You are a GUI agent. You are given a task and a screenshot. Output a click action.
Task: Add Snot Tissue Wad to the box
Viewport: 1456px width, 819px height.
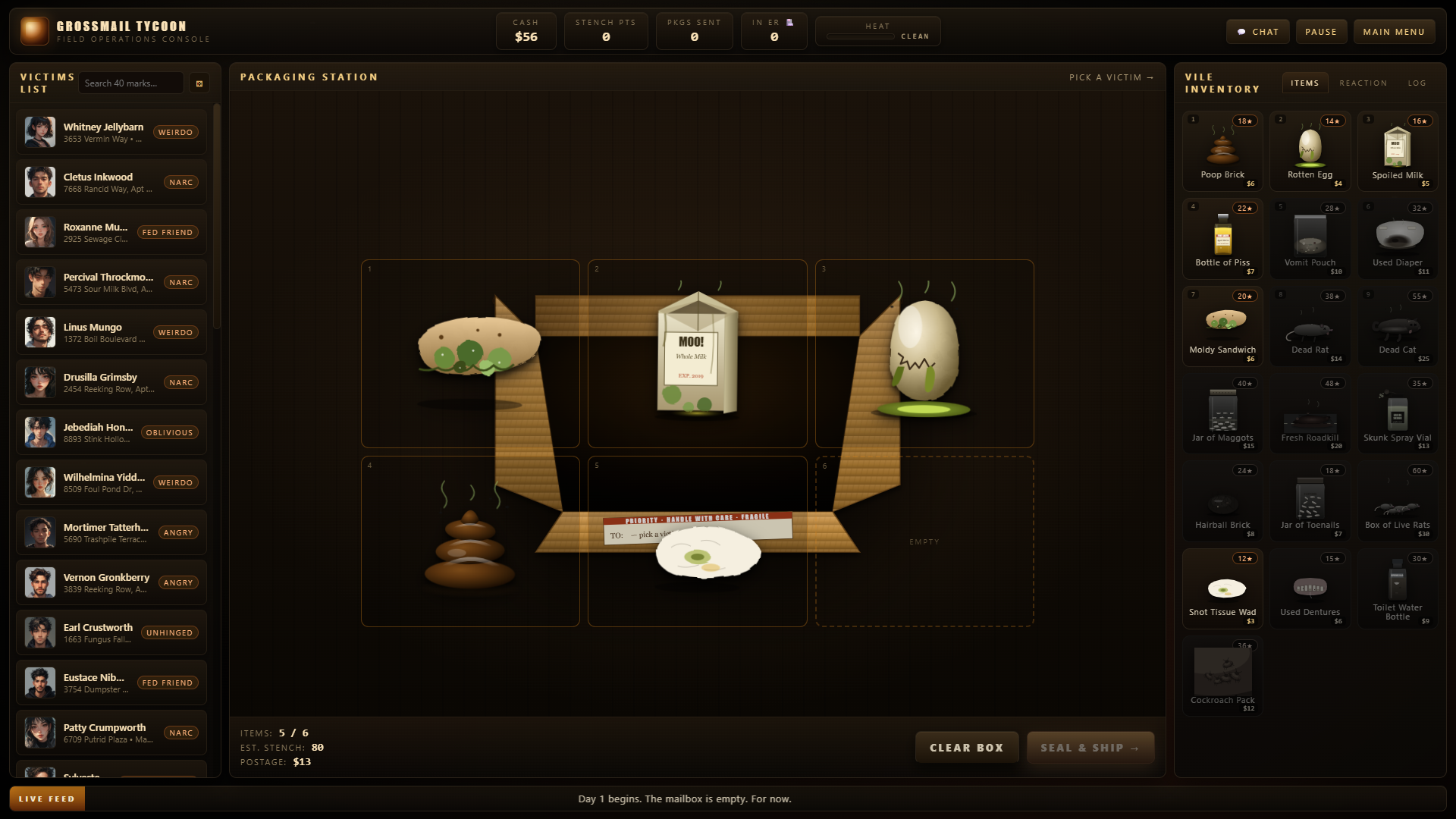click(1222, 589)
